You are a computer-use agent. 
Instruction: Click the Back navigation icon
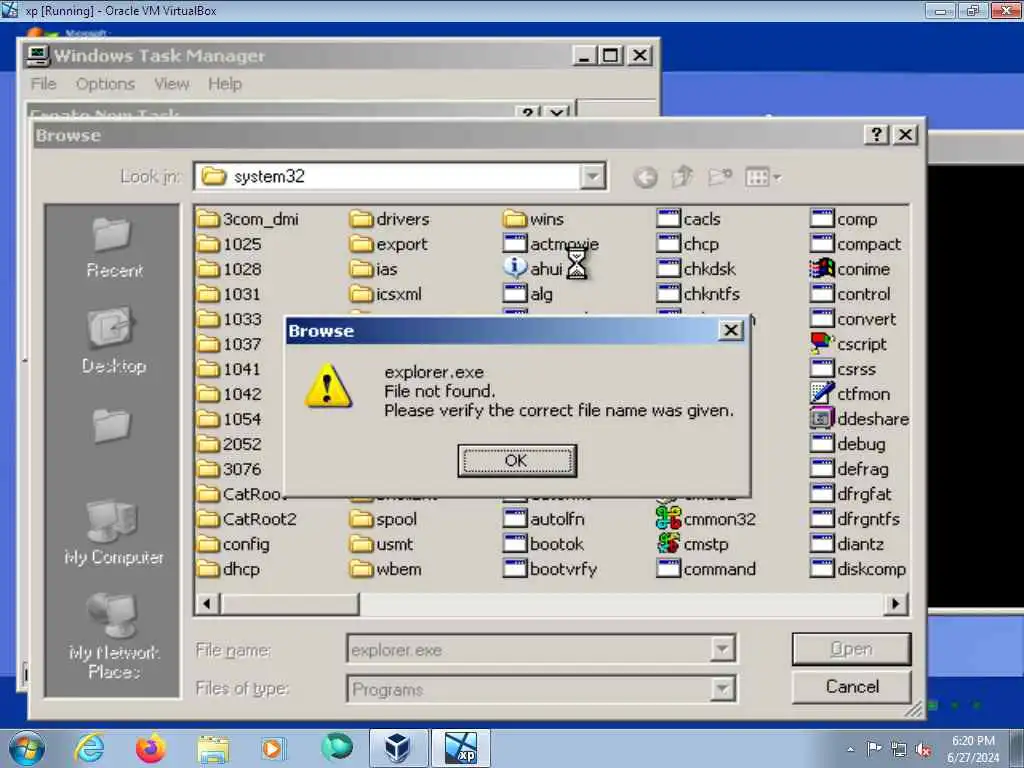tap(645, 177)
